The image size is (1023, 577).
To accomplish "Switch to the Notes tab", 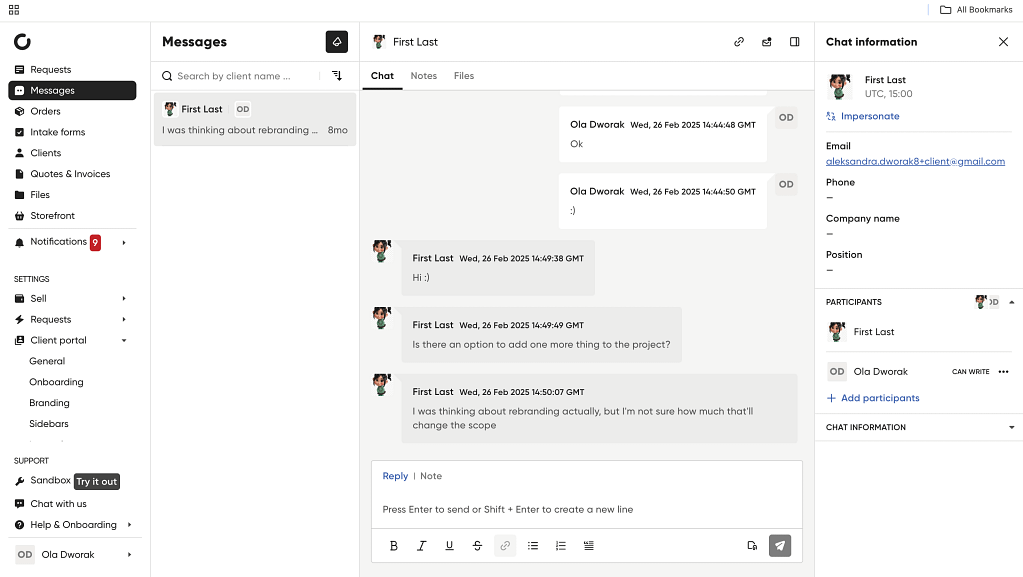I will (423, 76).
